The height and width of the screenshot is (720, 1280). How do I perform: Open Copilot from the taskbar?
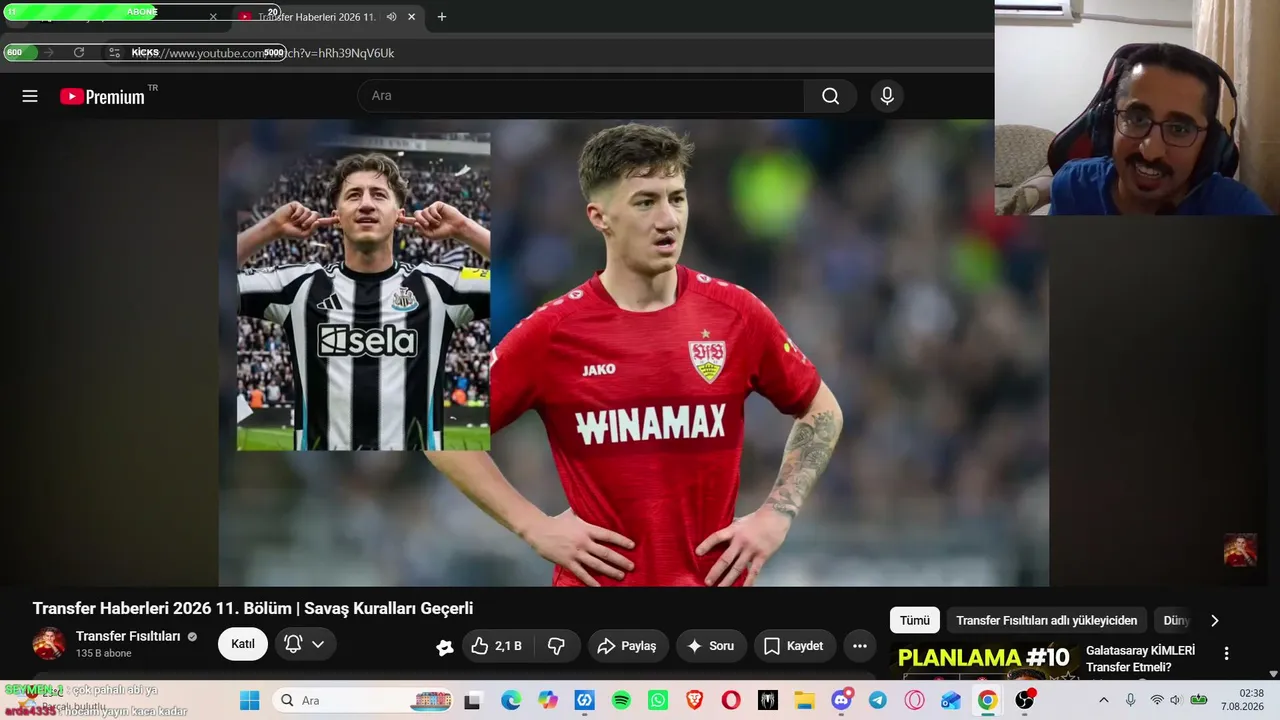pyautogui.click(x=548, y=700)
